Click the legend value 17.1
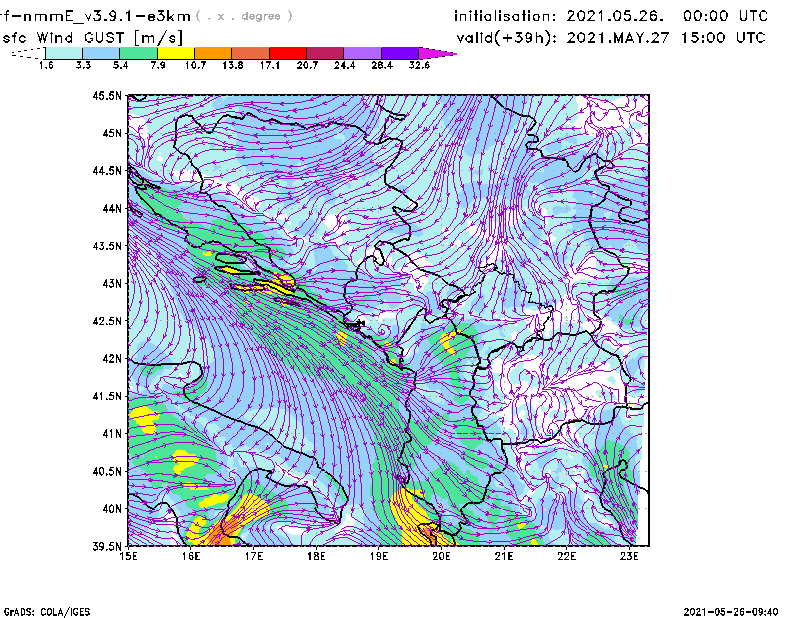800x618 pixels. point(270,65)
